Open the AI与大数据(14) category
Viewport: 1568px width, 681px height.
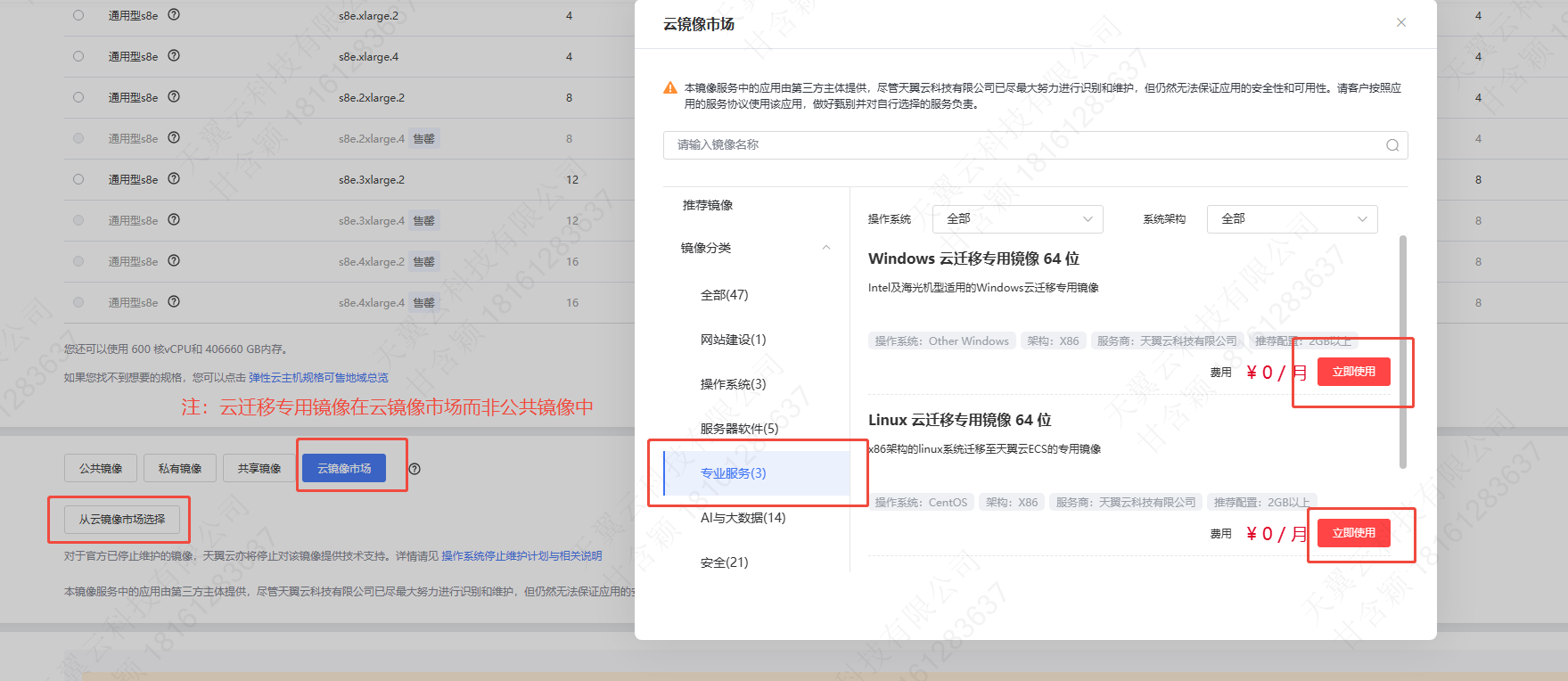743,518
